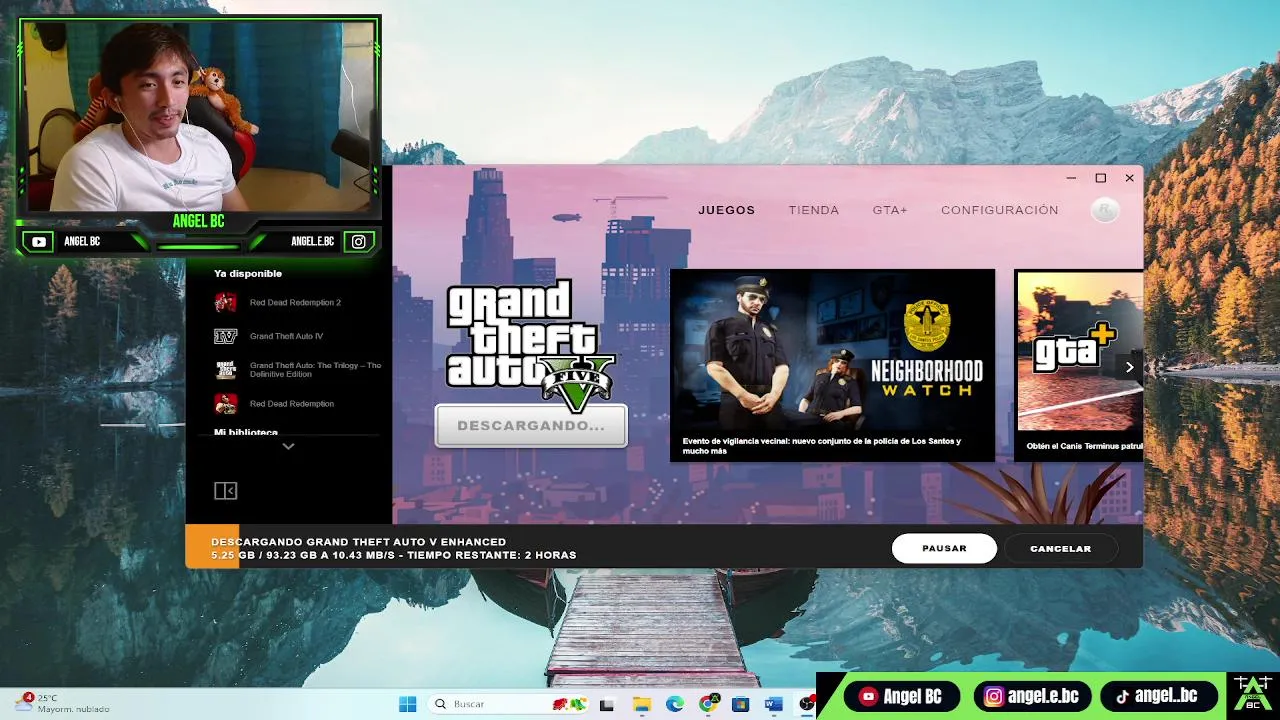
Task: Click the Red Dead Redemption game icon
Action: [226, 404]
